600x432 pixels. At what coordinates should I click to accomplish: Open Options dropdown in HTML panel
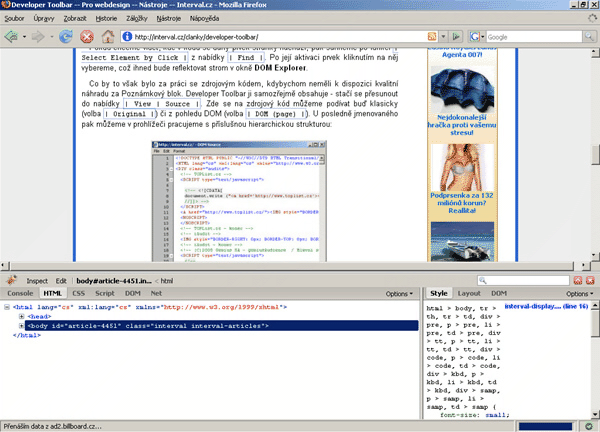tap(399, 293)
